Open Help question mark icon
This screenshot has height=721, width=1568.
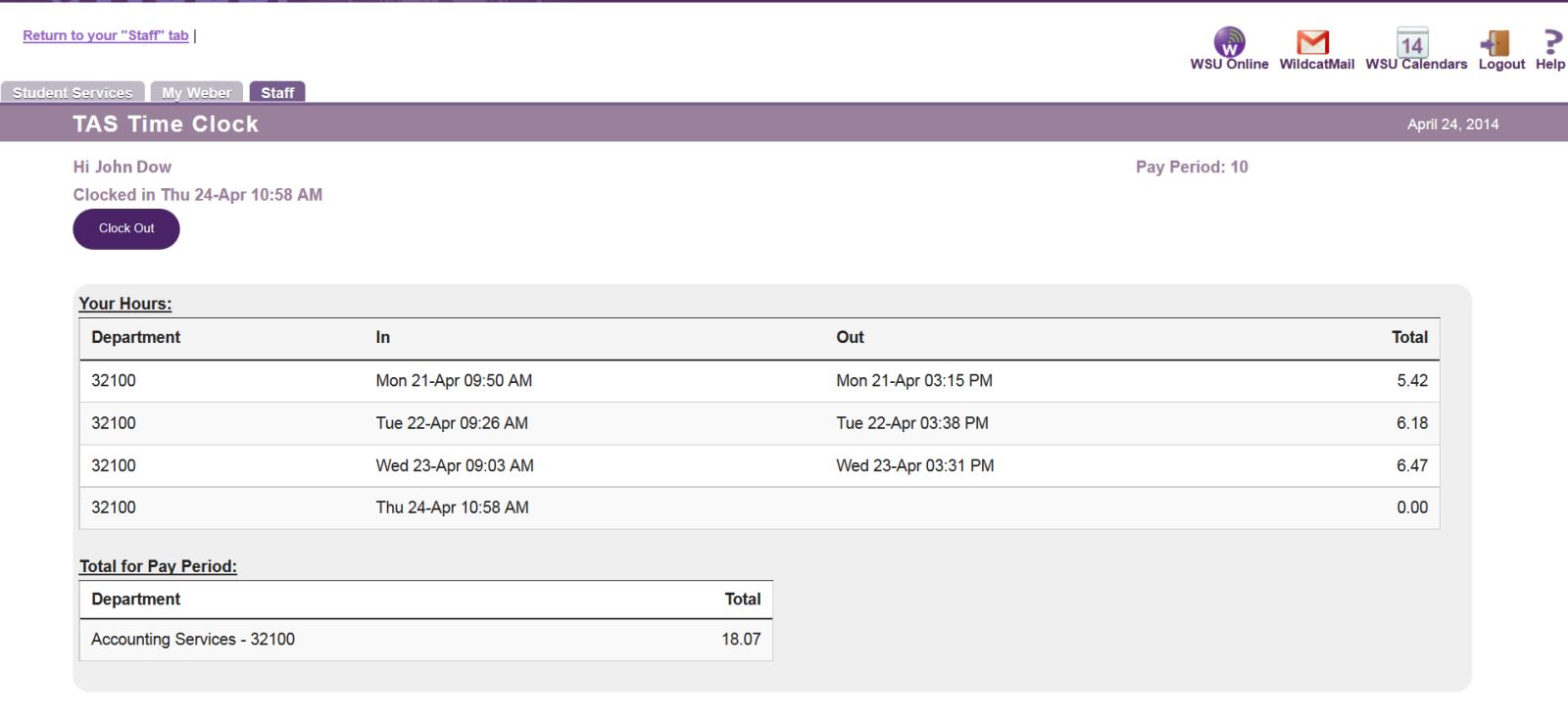tap(1550, 42)
